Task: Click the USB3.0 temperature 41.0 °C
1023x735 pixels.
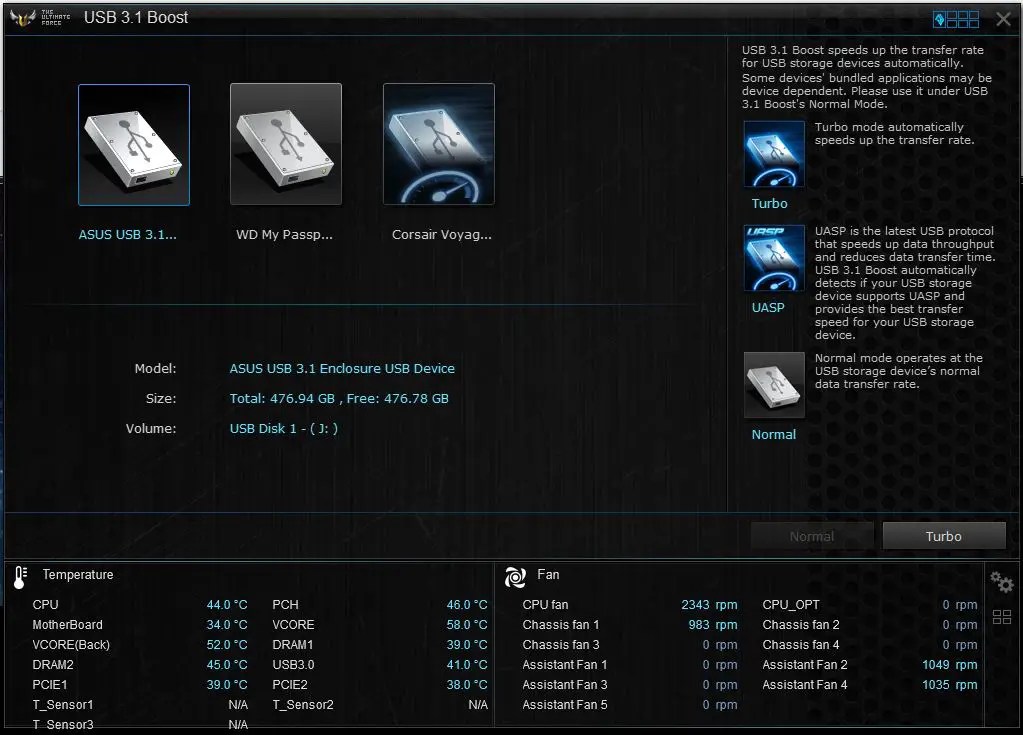Action: (467, 665)
